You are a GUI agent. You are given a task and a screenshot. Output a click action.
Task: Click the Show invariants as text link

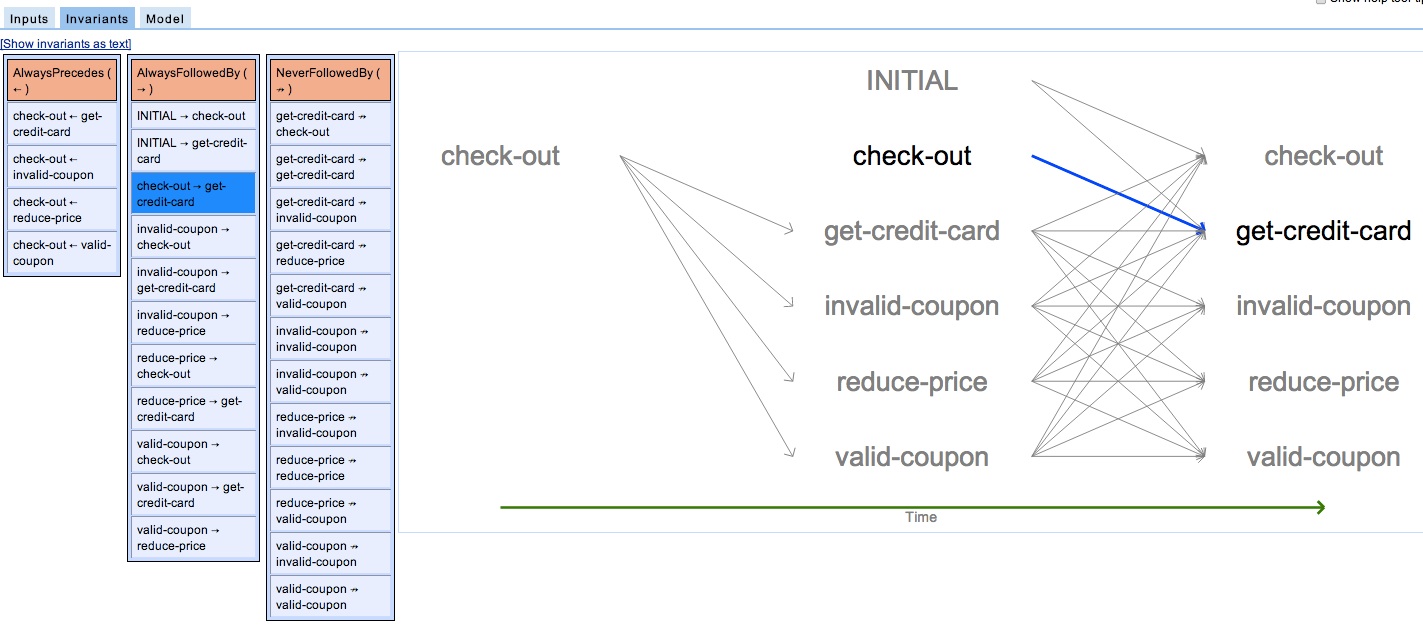66,44
